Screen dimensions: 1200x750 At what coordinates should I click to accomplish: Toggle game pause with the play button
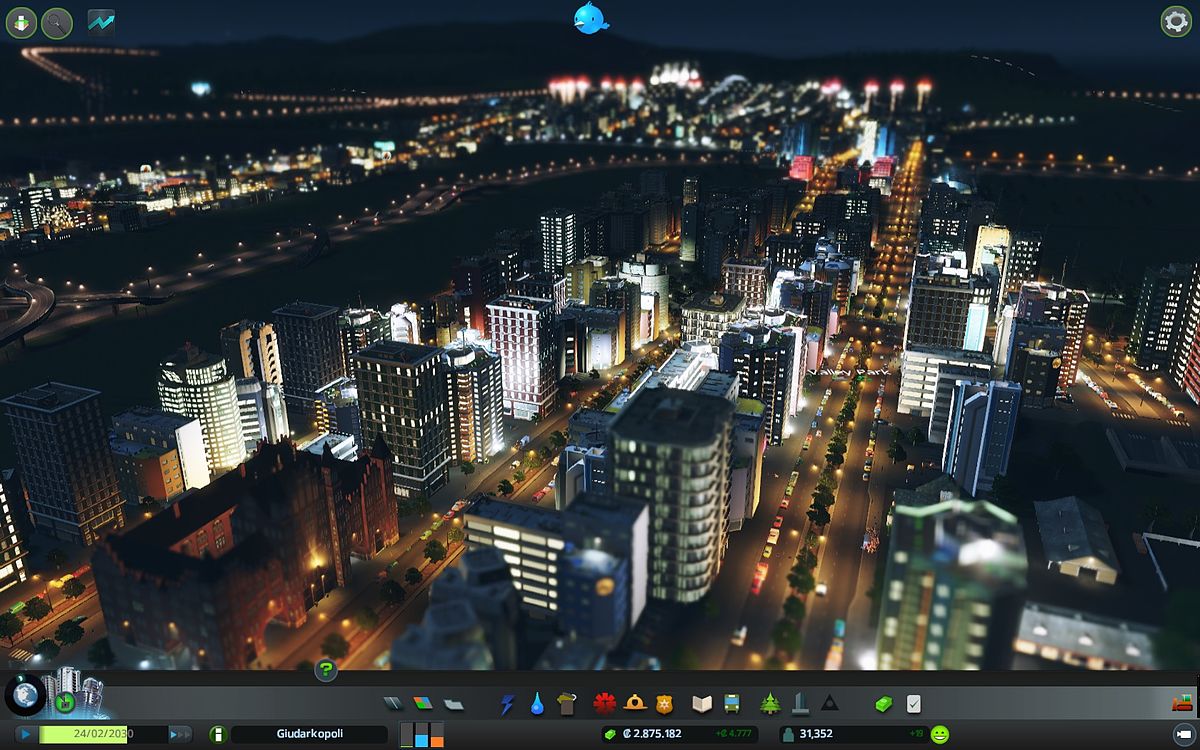26,734
